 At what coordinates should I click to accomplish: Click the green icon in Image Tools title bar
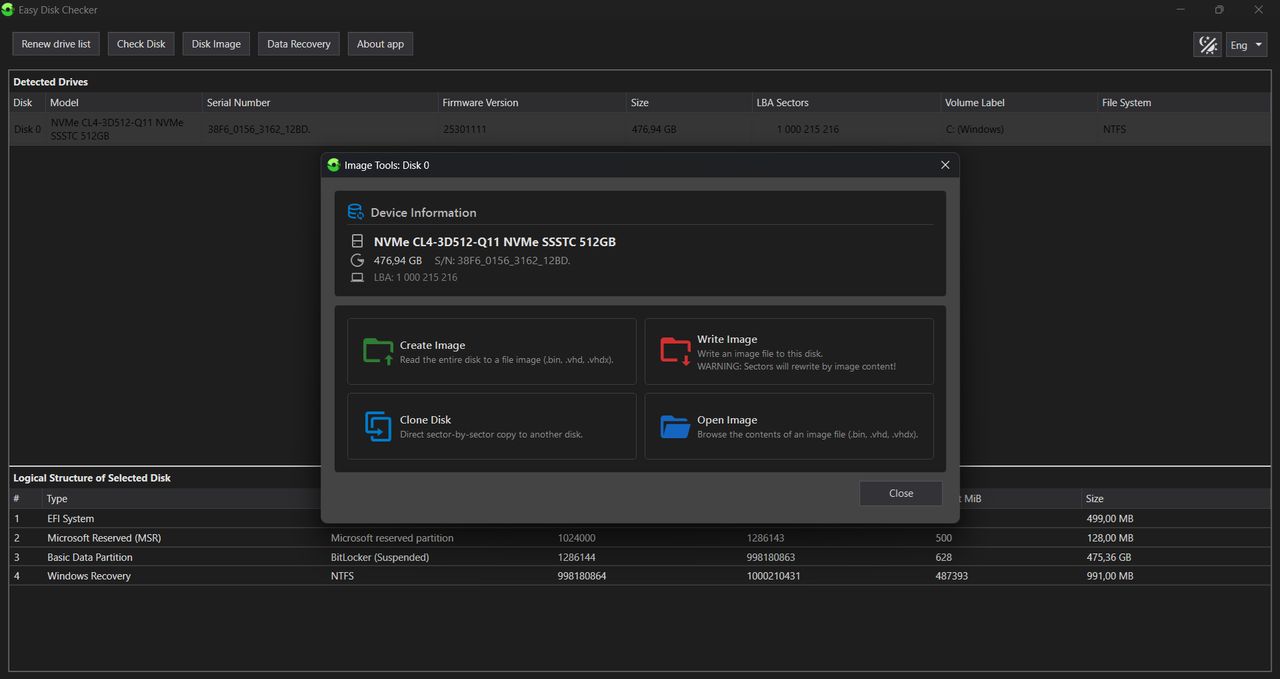coord(334,165)
